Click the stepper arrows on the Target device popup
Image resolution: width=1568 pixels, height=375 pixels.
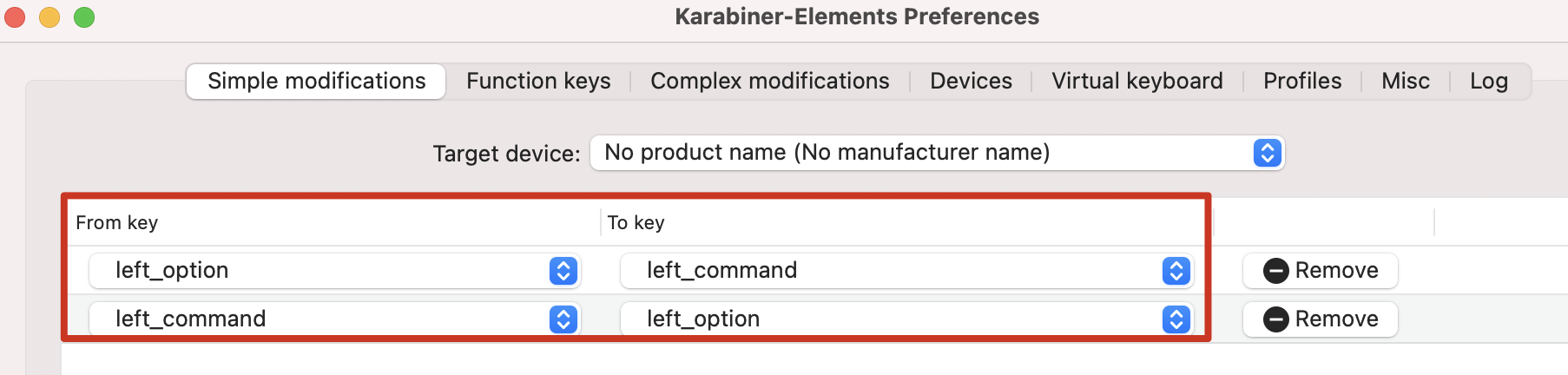[1268, 153]
